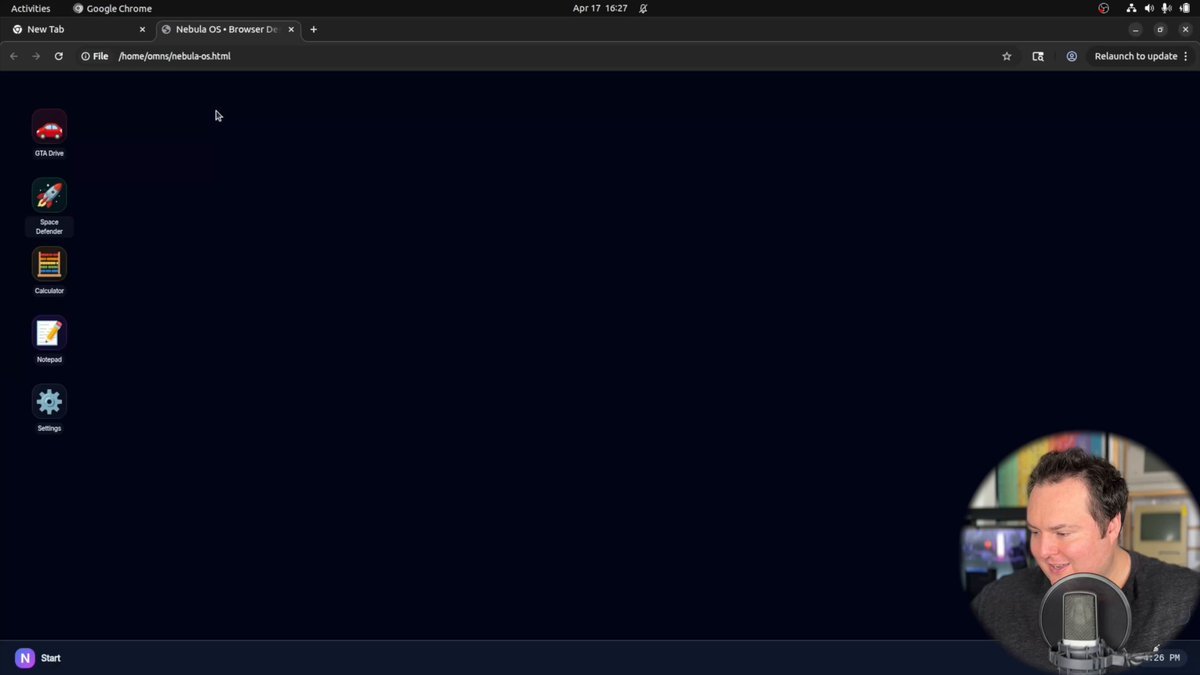This screenshot has height=675, width=1200.
Task: Reload the current page
Action: 59,56
